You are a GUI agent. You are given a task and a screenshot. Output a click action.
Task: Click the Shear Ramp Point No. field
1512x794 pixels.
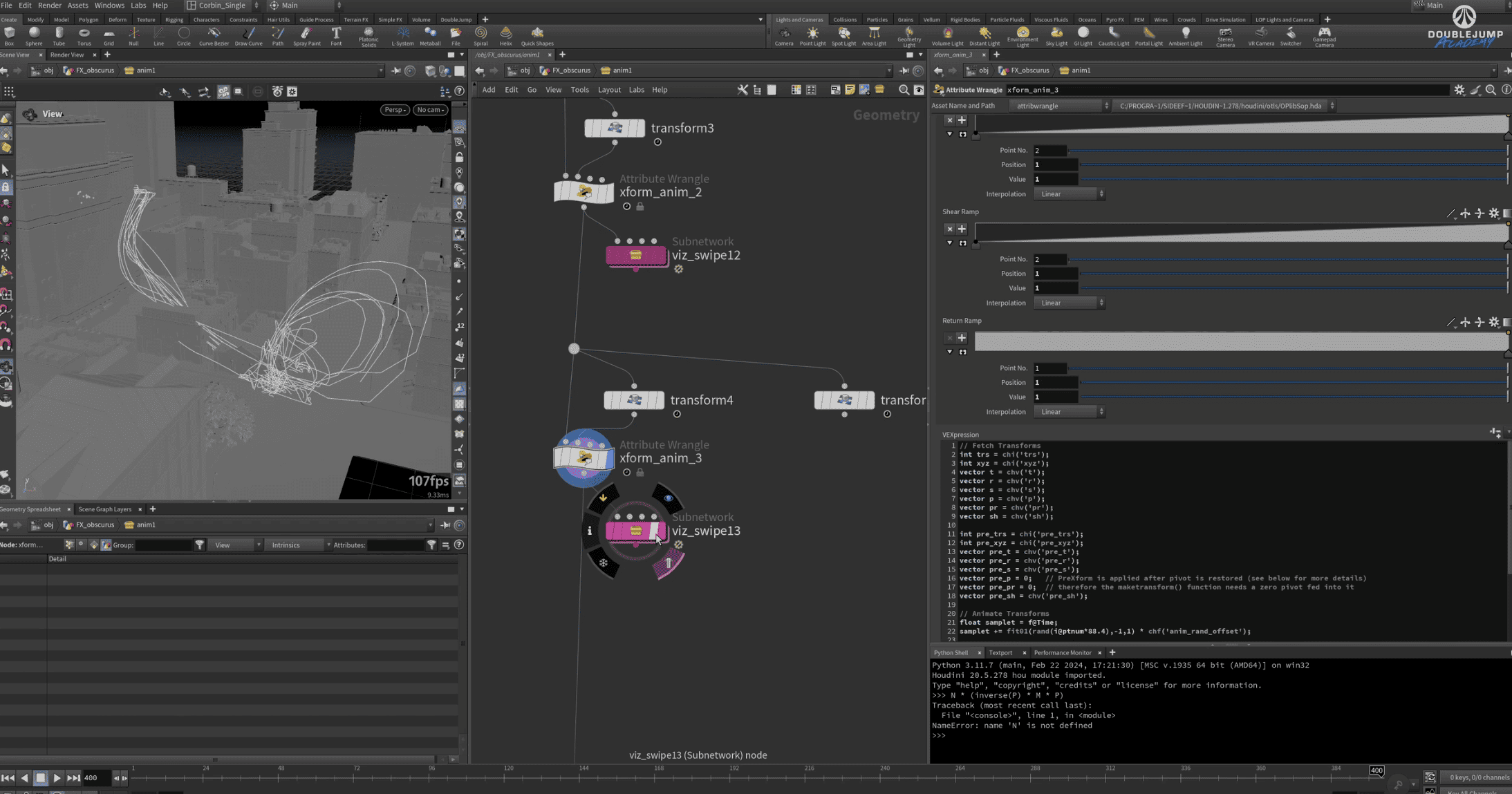tap(1049, 259)
